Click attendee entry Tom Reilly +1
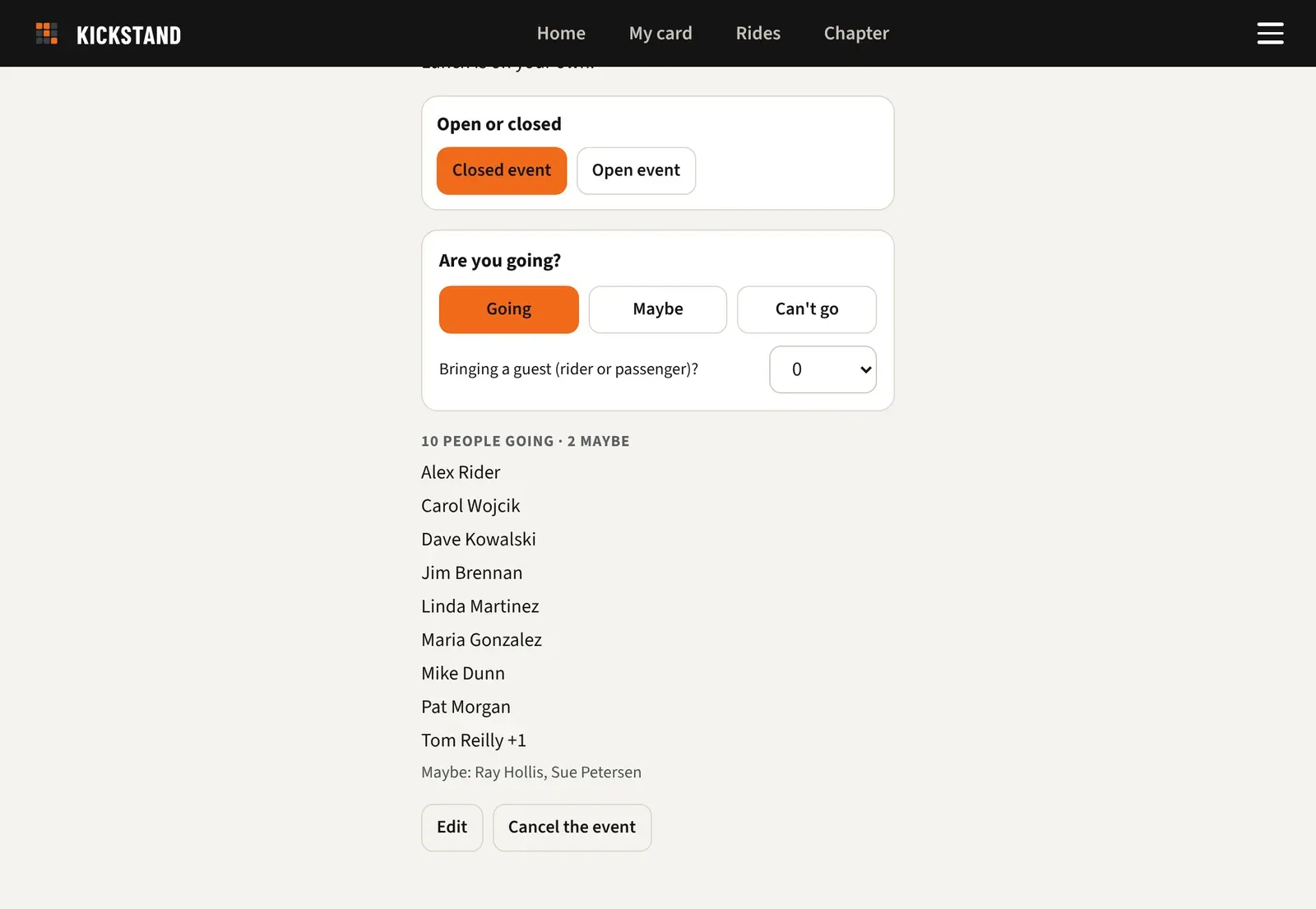Viewport: 1316px width, 909px height. click(474, 740)
